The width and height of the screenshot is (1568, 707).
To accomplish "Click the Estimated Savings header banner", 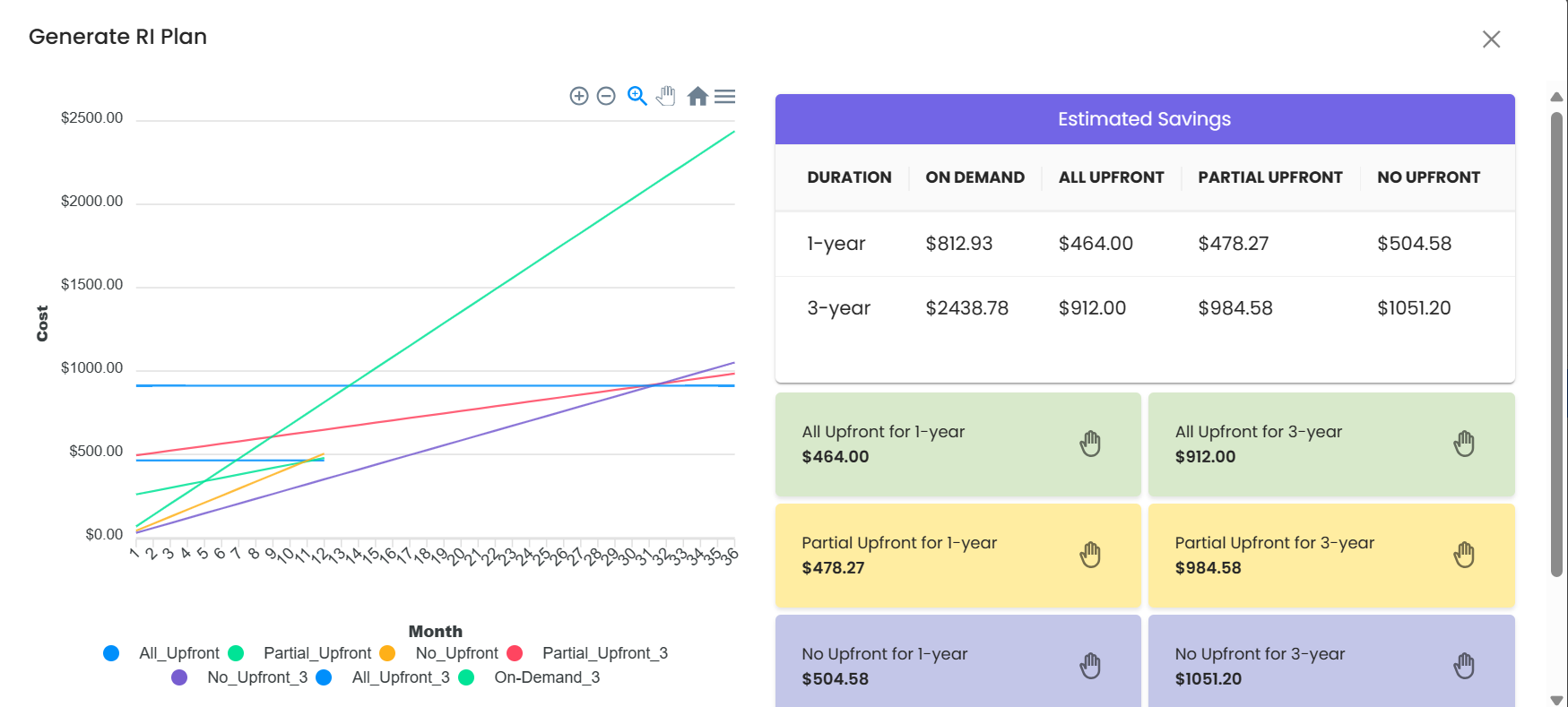I will 1145,119.
